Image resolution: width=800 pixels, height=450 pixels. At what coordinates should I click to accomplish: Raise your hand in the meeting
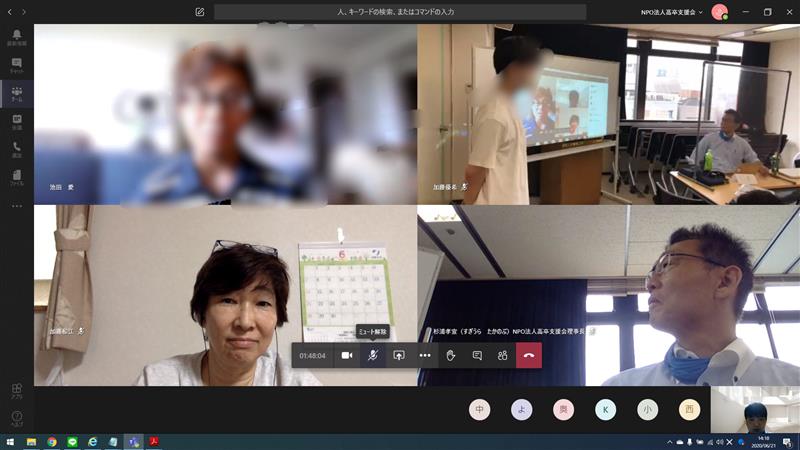click(451, 355)
